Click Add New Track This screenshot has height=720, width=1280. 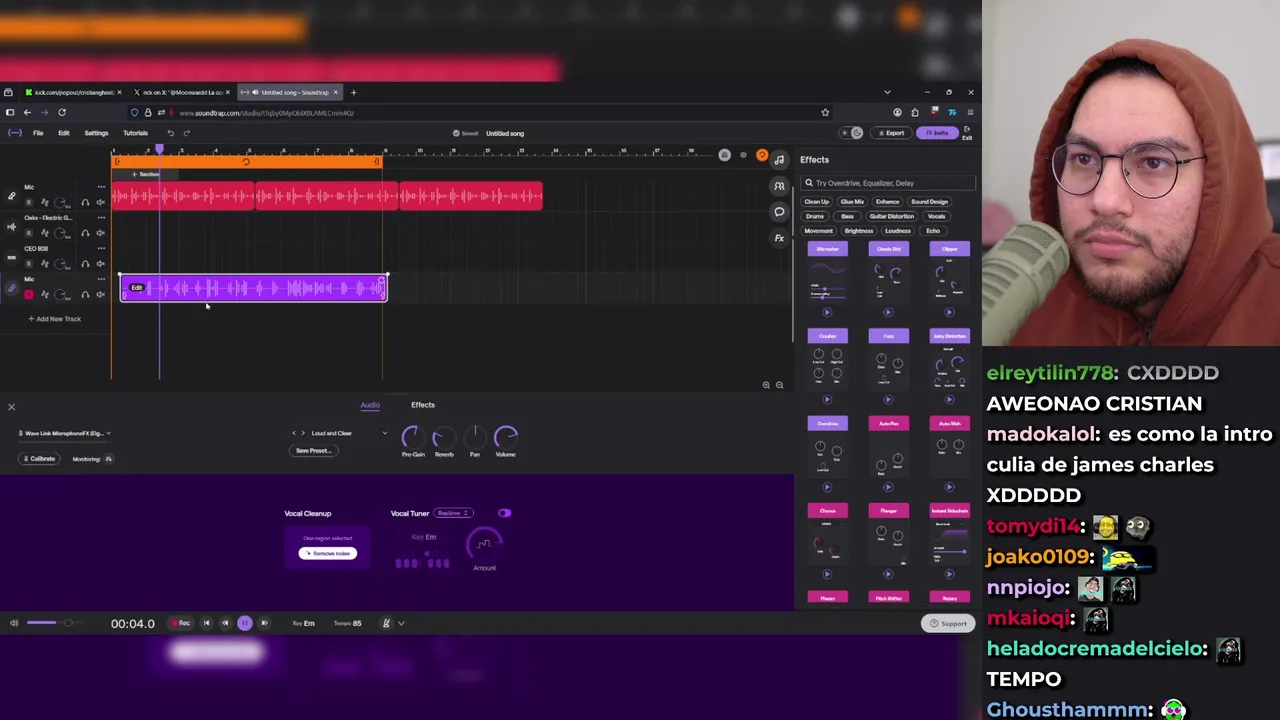coord(54,319)
